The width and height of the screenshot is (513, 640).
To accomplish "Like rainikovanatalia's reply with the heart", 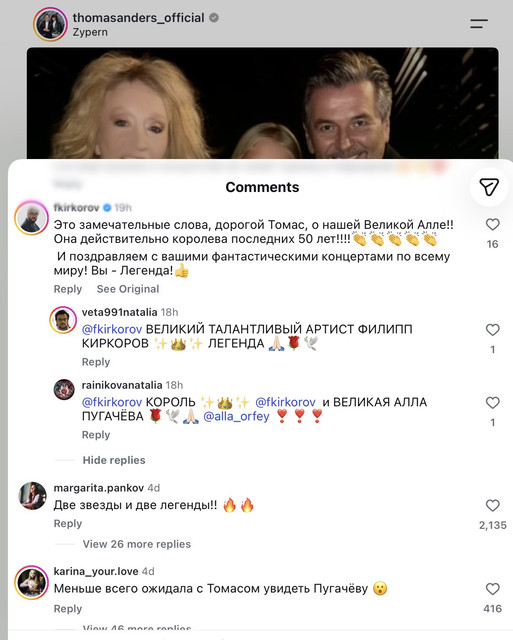I will point(493,402).
